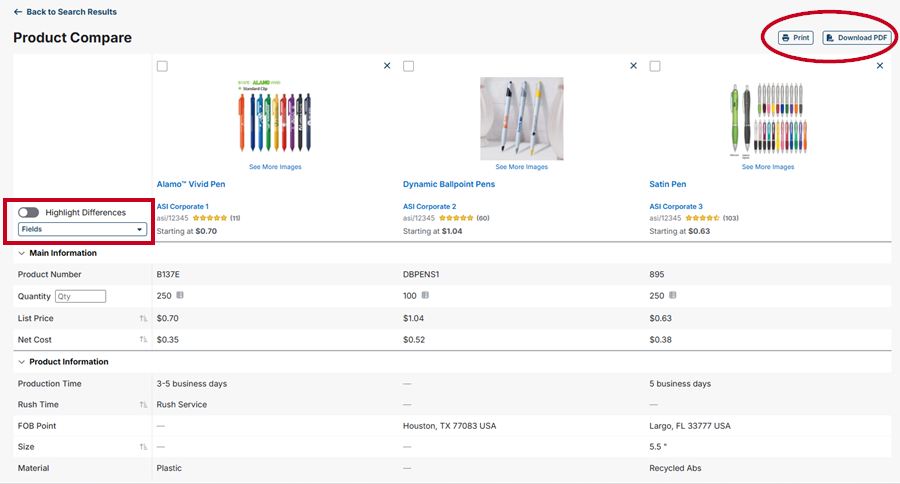Sort products by Net Cost icon
The image size is (900, 484).
coord(143,339)
